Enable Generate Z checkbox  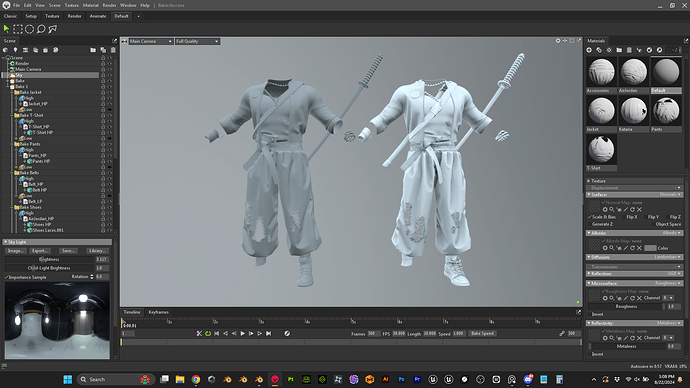point(590,224)
